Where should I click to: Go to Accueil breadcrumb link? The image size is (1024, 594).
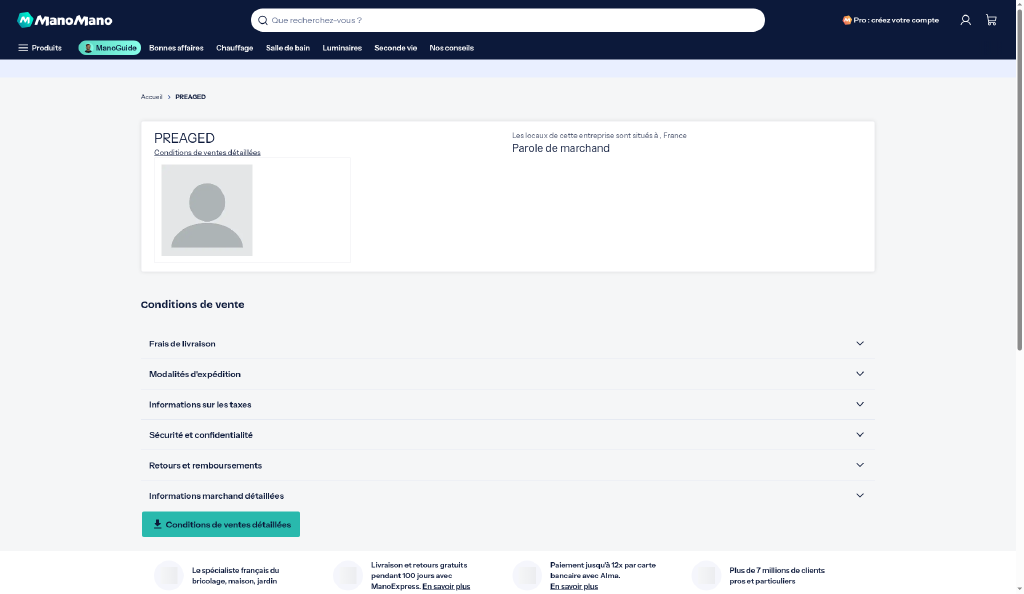click(x=152, y=97)
